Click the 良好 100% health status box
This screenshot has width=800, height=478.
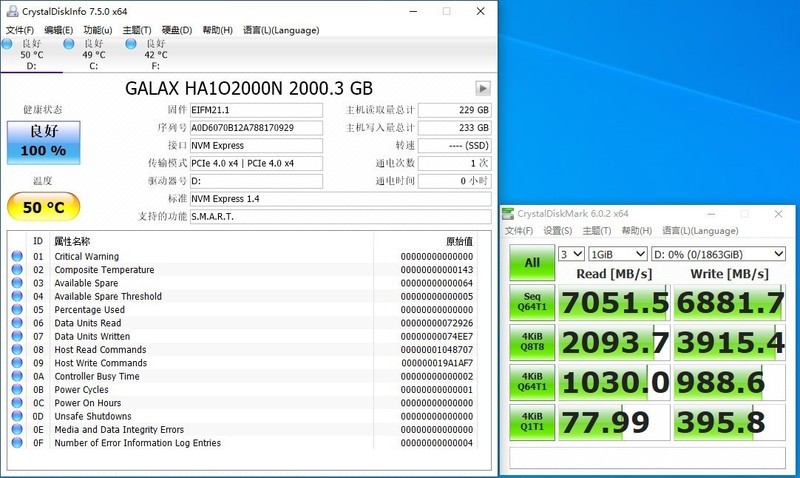(x=42, y=142)
